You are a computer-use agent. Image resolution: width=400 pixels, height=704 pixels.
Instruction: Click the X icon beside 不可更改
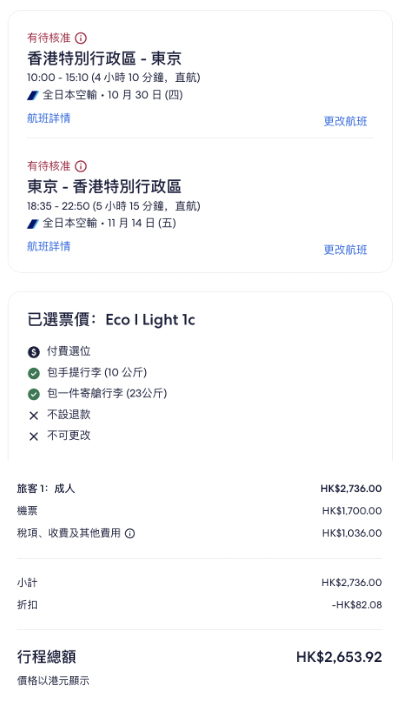tap(34, 436)
